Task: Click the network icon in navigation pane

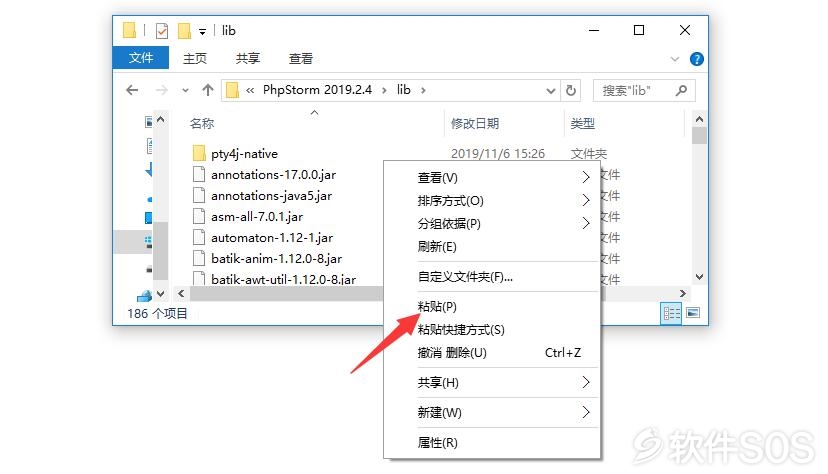Action: point(145,296)
